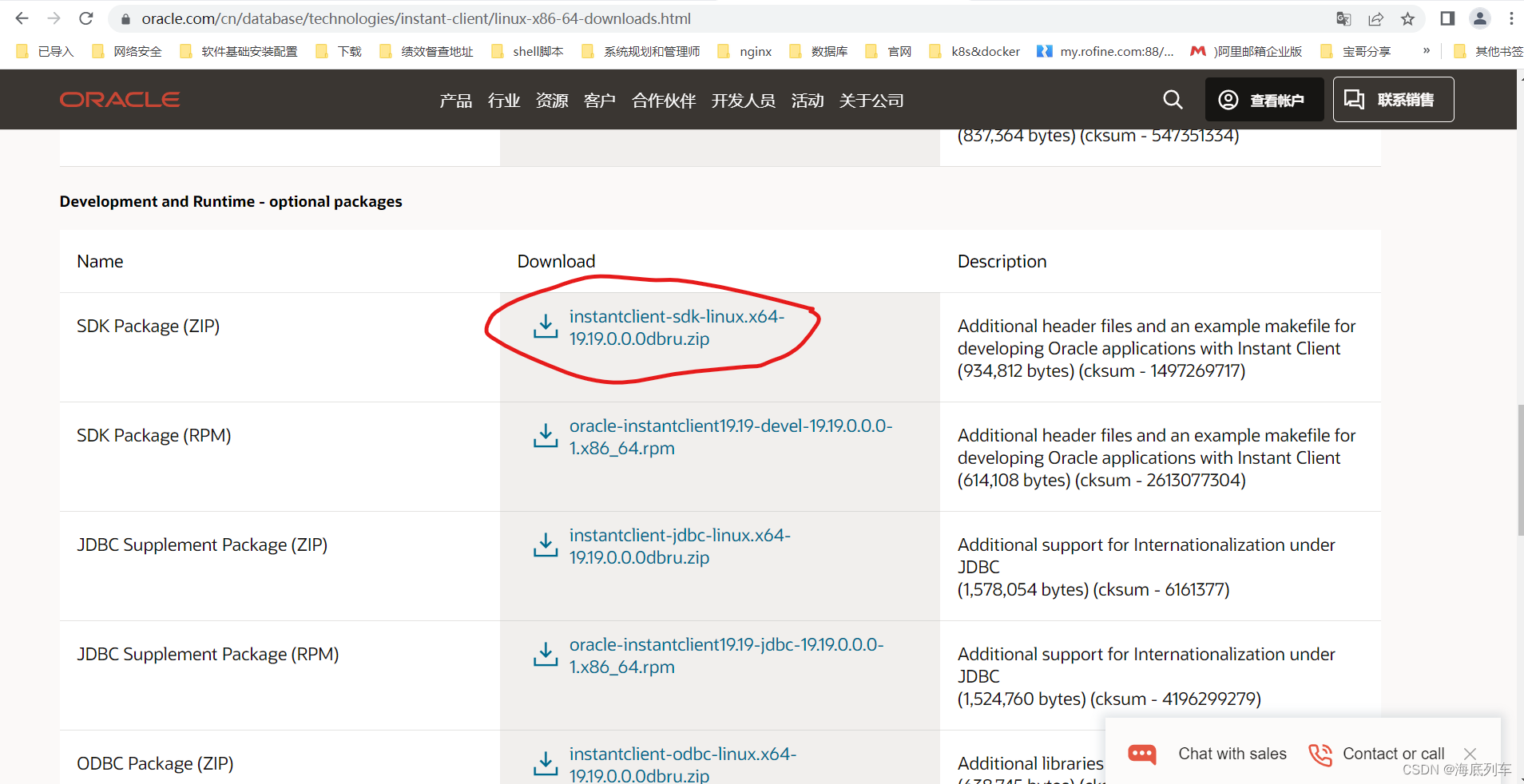The width and height of the screenshot is (1524, 784).
Task: Open the nginx bookmark folder
Action: [x=745, y=51]
